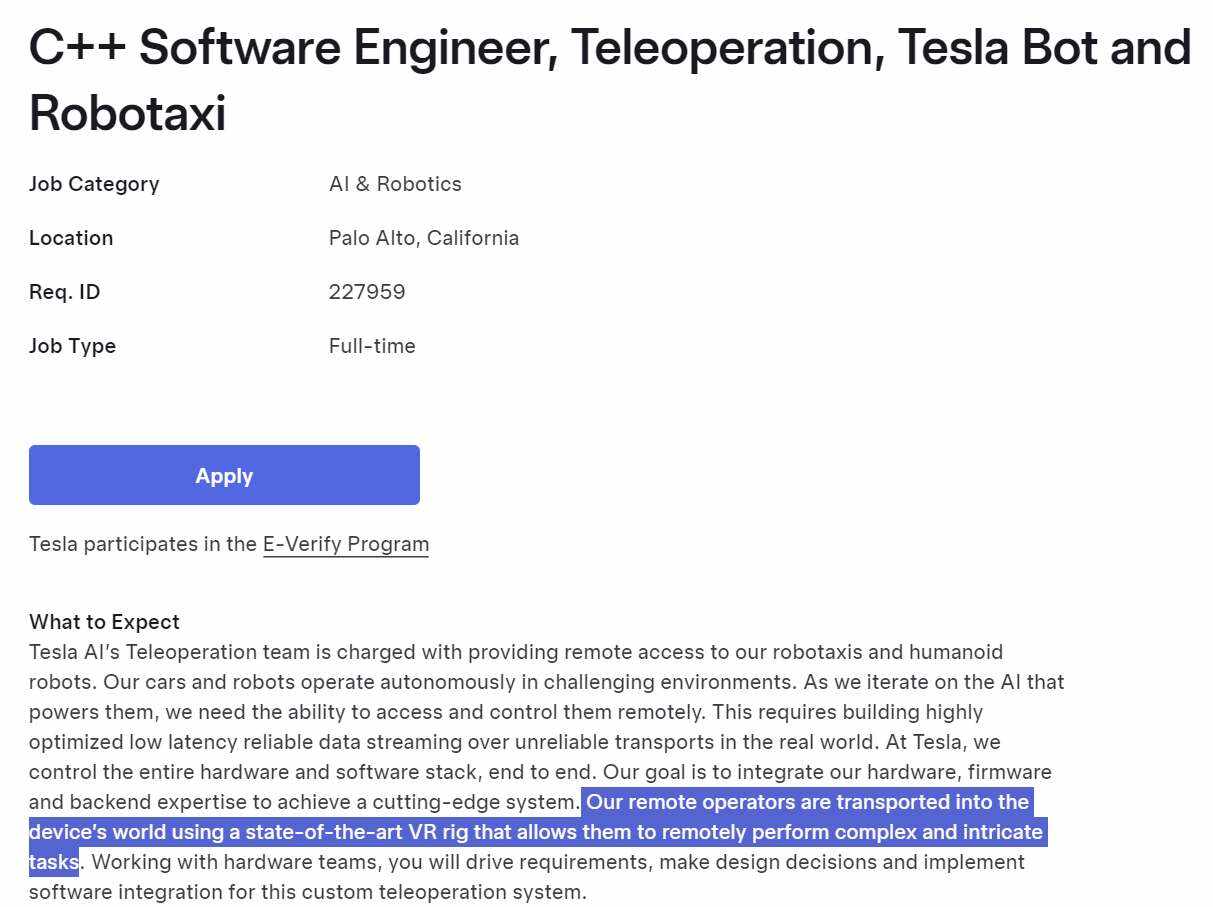The image size is (1213, 907).
Task: Click the Palo Alto, California location text
Action: pos(423,238)
